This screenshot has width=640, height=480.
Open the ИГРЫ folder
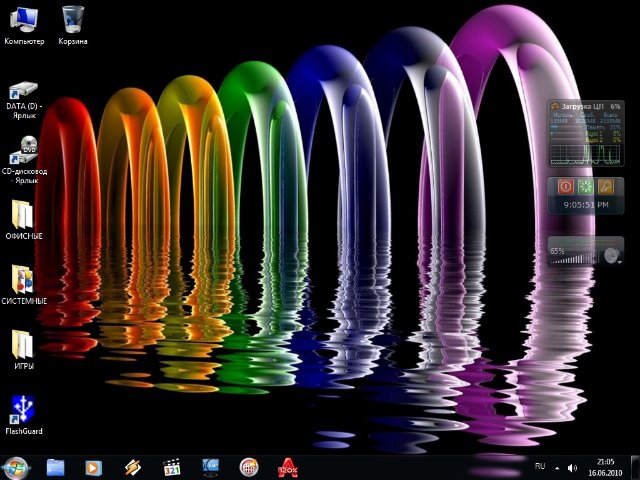(x=23, y=344)
